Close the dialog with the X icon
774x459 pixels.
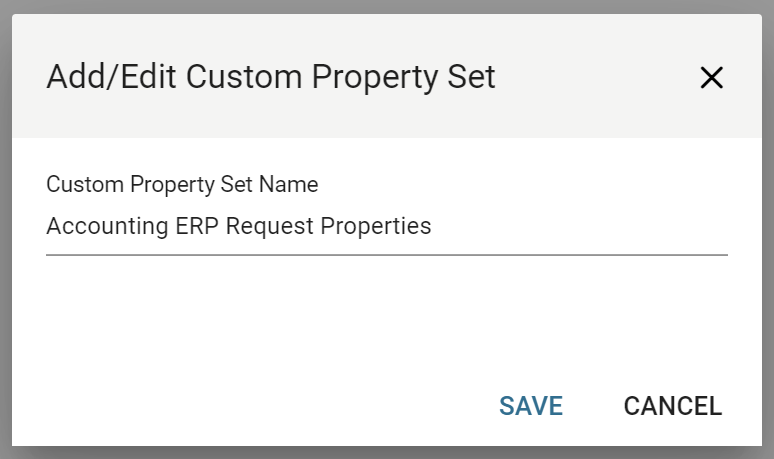click(711, 78)
